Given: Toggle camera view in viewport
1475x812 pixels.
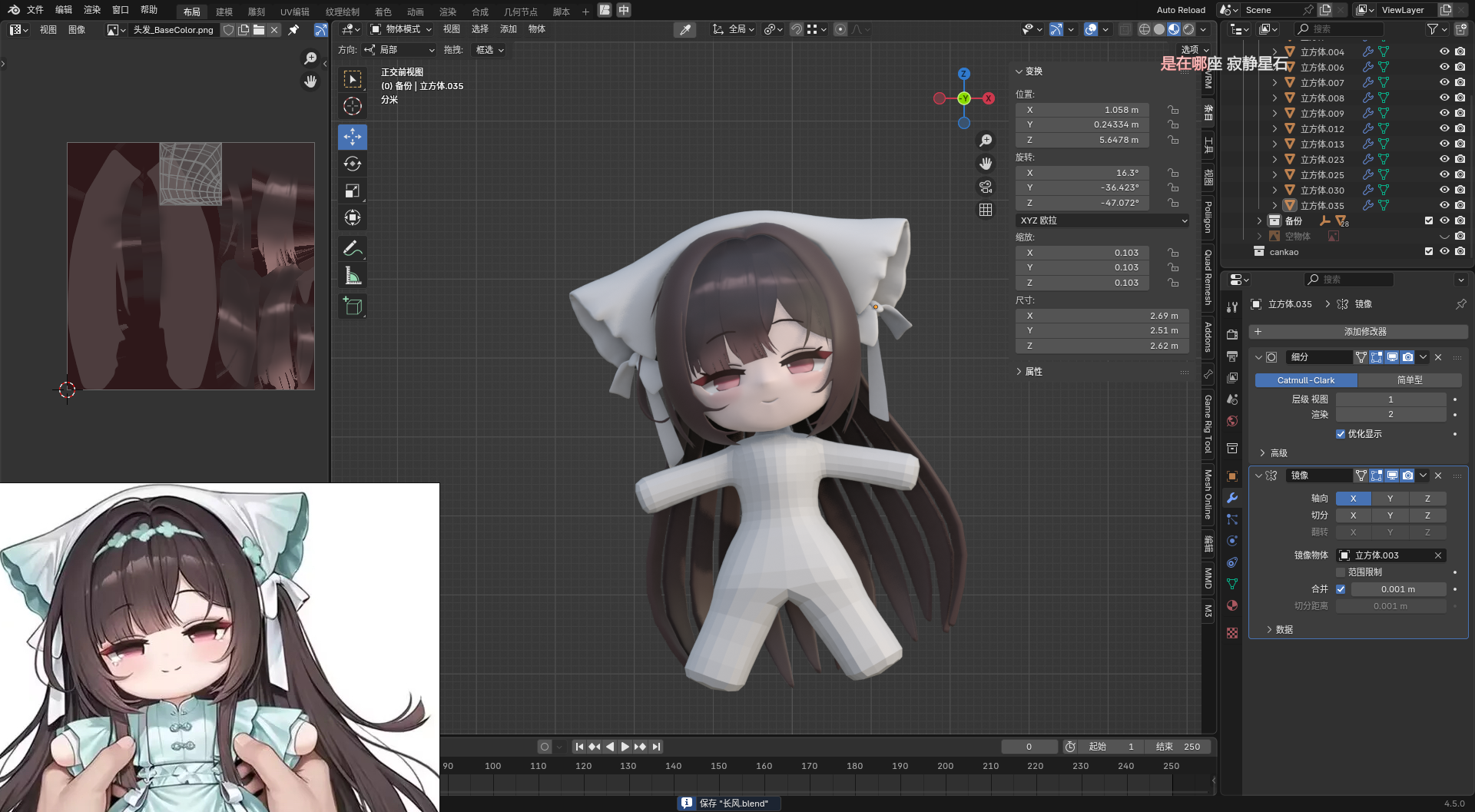Looking at the screenshot, I should [x=986, y=187].
